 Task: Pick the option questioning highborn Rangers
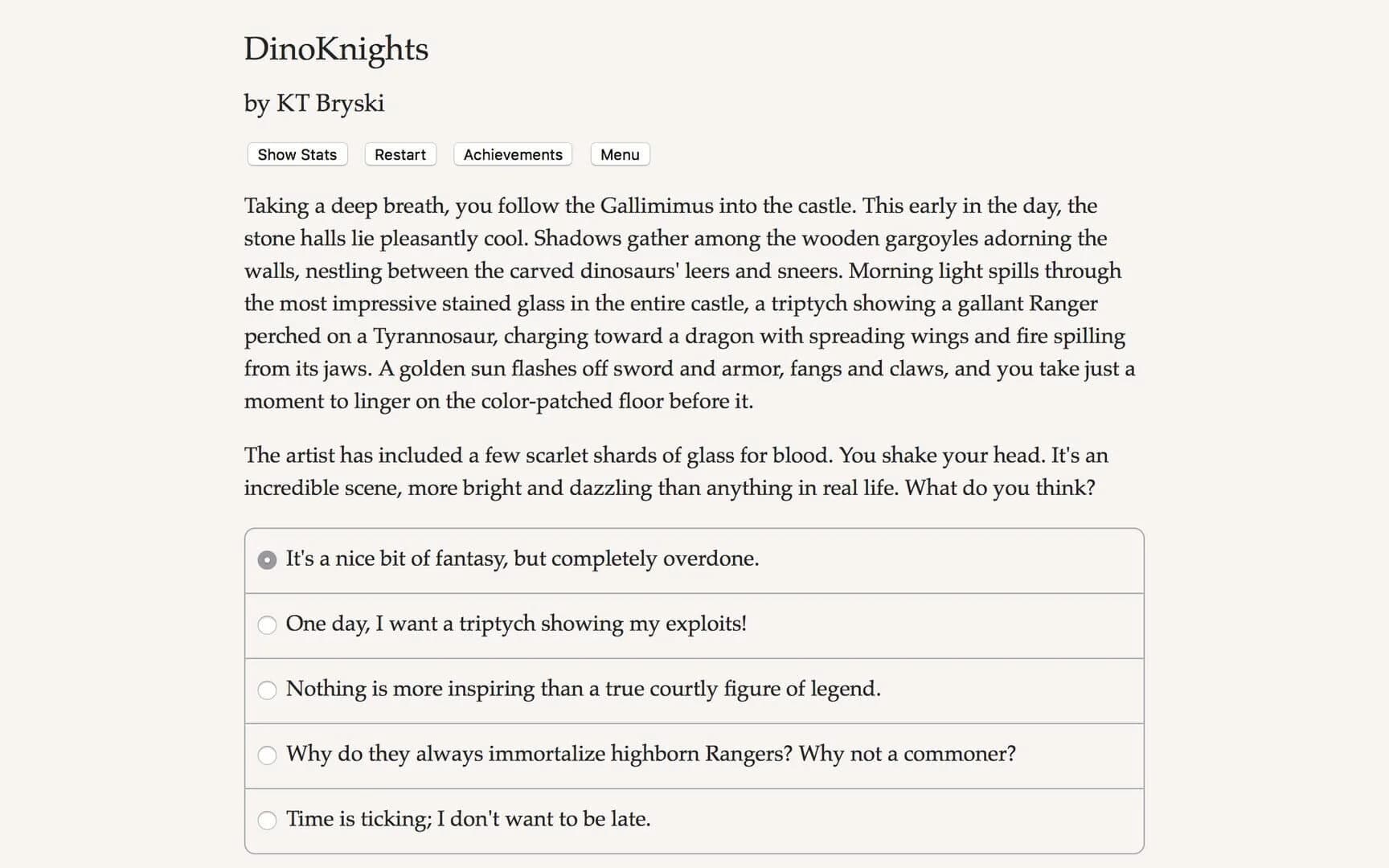tap(651, 755)
